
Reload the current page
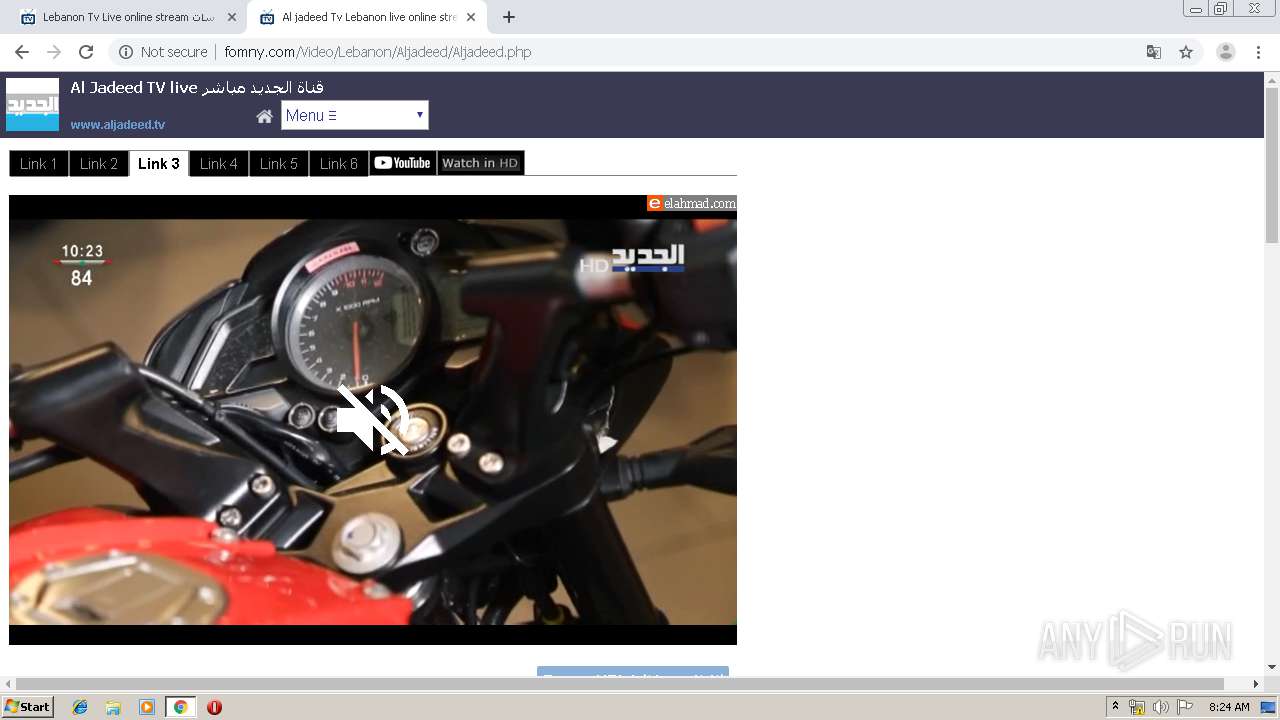tap(86, 52)
